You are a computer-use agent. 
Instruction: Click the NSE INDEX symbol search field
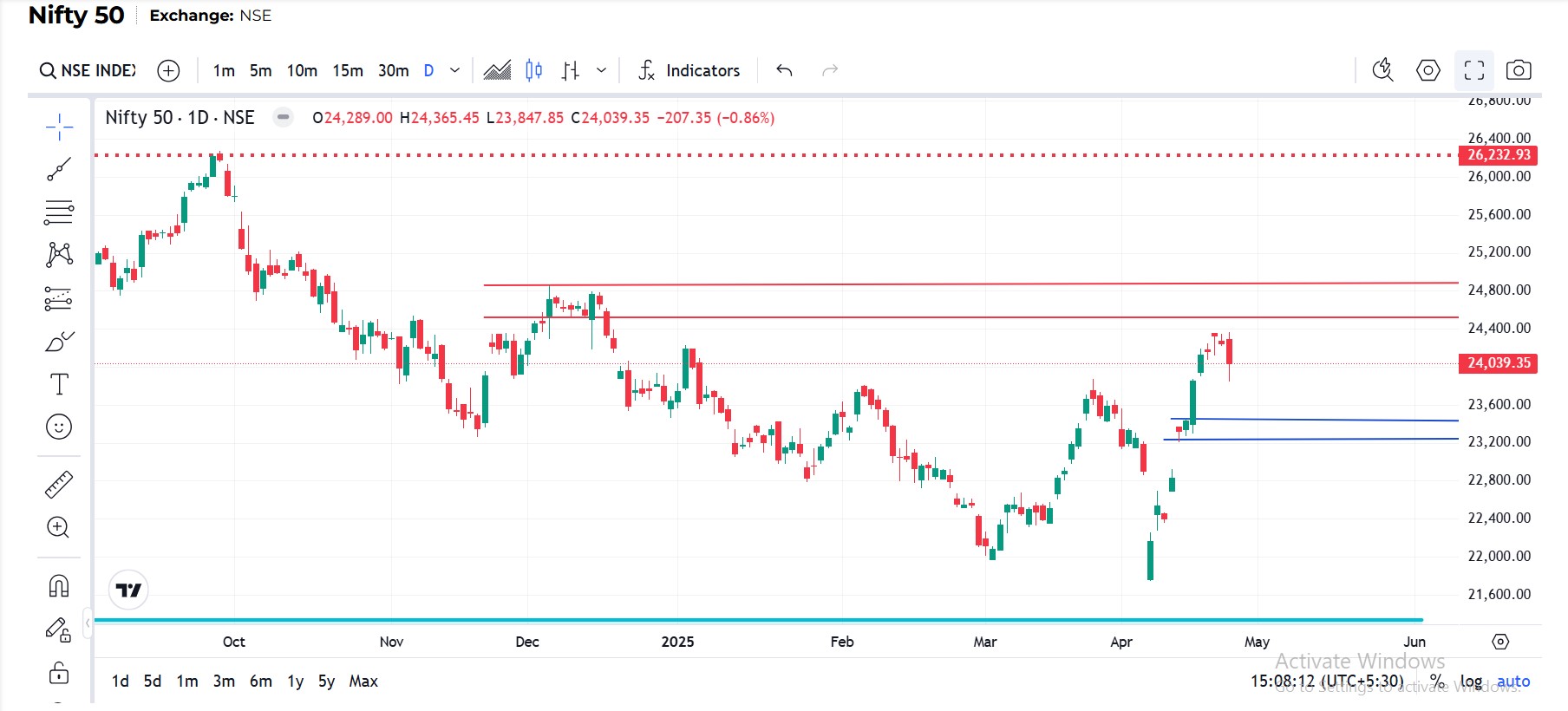coord(89,70)
